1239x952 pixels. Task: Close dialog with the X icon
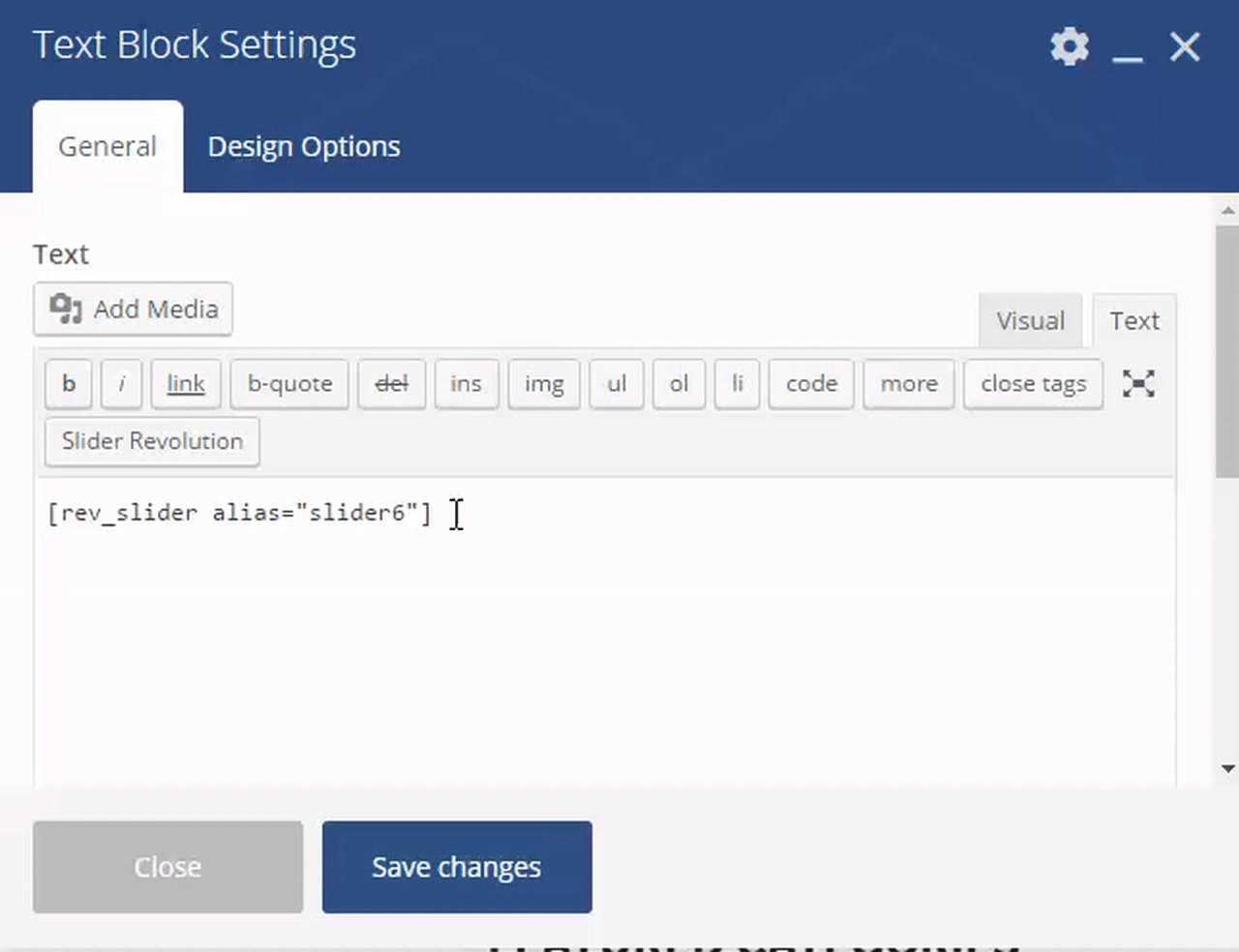click(x=1185, y=46)
